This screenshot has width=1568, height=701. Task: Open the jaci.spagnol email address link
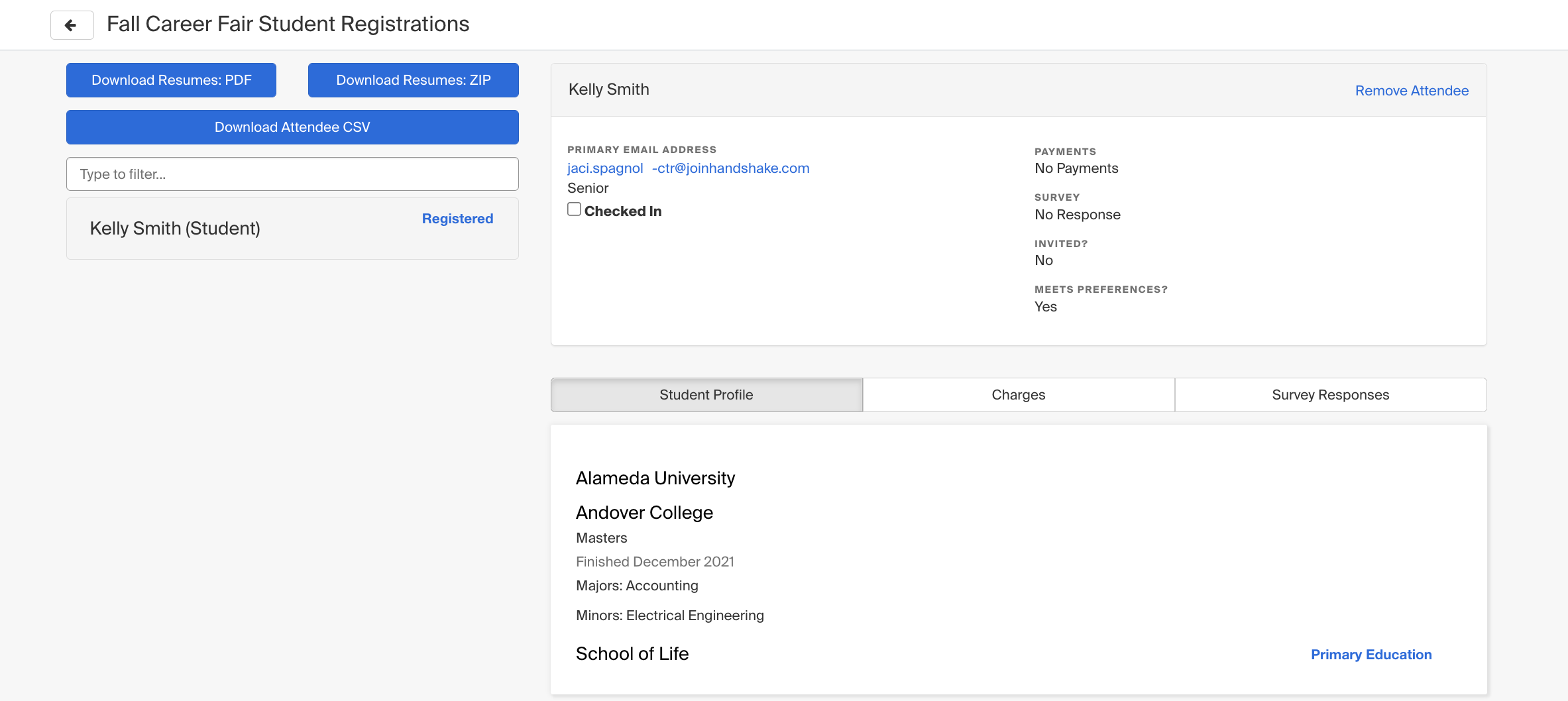pyautogui.click(x=688, y=168)
